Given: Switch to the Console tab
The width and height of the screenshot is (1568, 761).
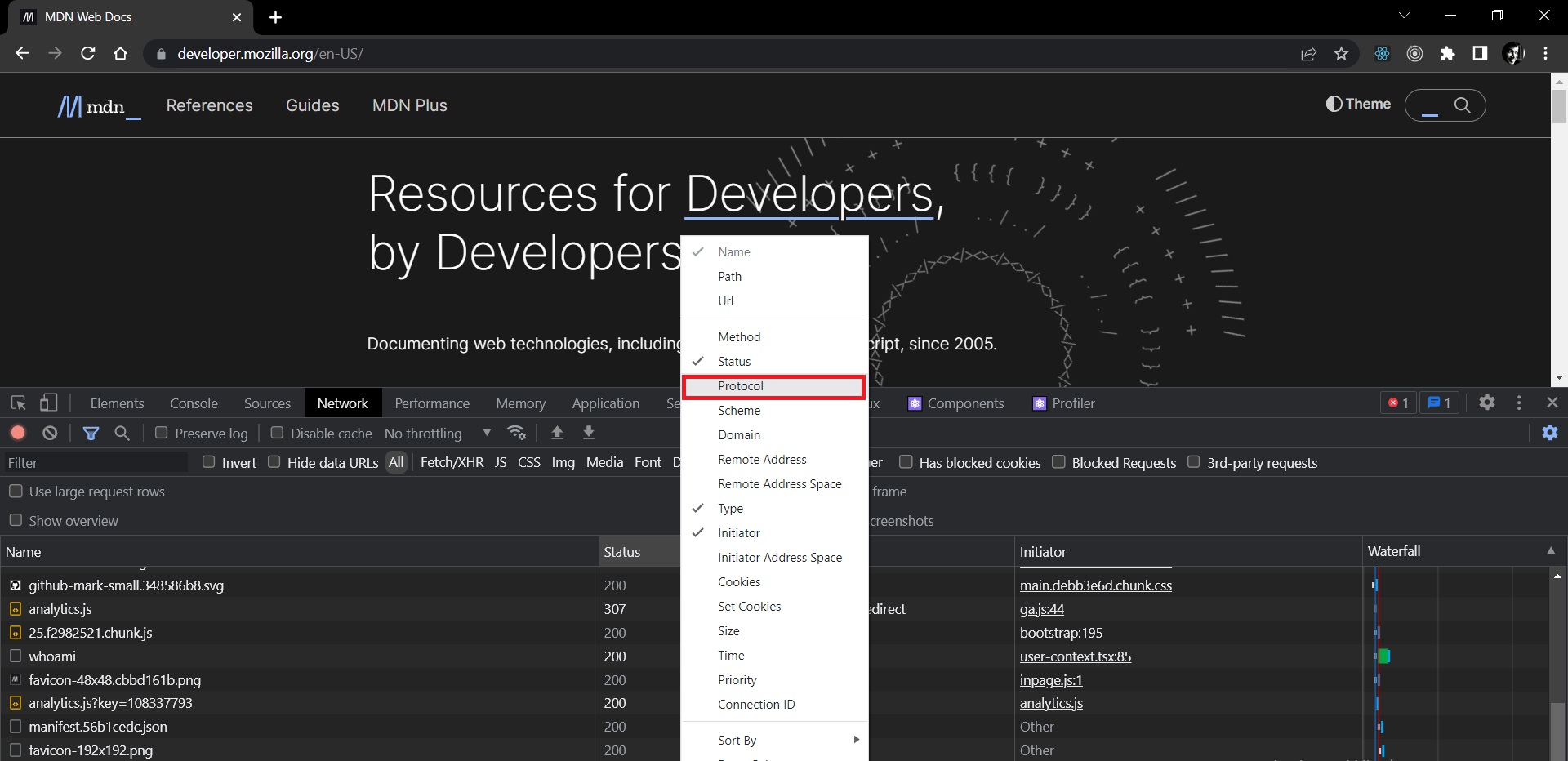Looking at the screenshot, I should tap(194, 403).
